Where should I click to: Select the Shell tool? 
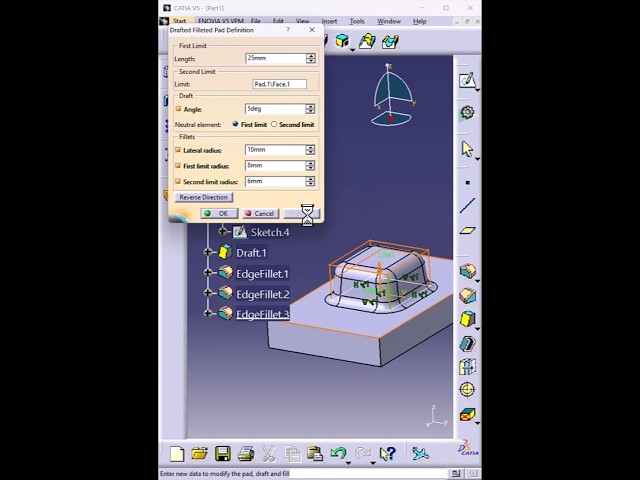pos(467,344)
